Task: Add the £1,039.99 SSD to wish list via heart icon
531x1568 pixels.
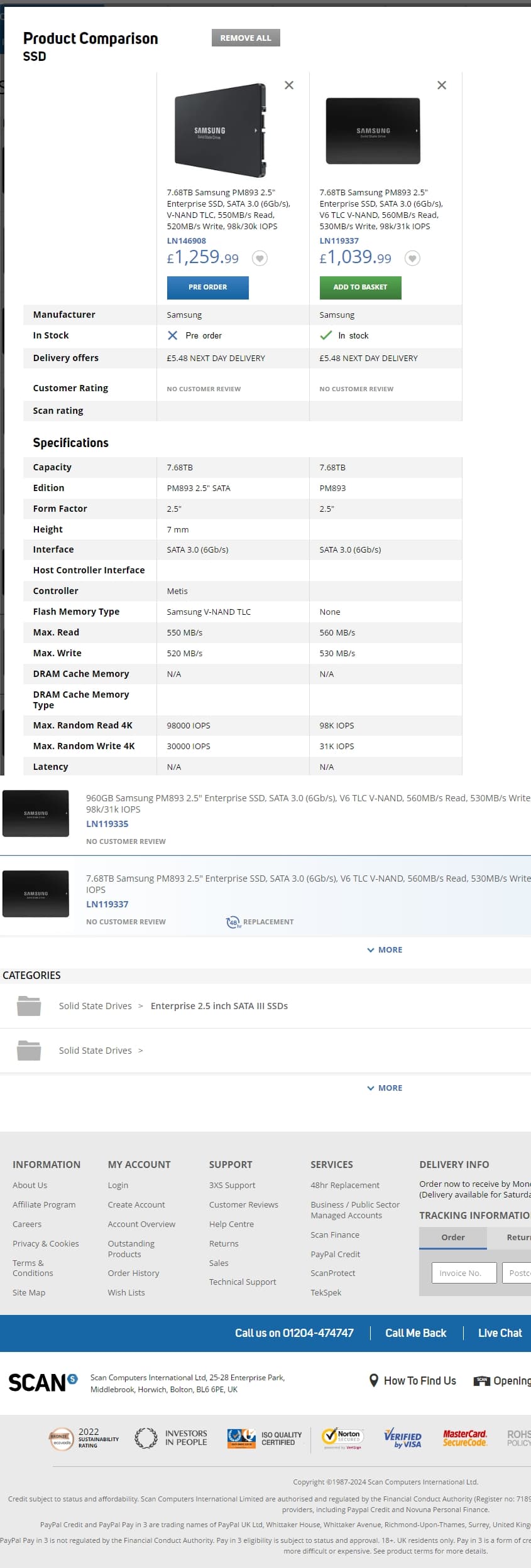Action: pos(412,258)
